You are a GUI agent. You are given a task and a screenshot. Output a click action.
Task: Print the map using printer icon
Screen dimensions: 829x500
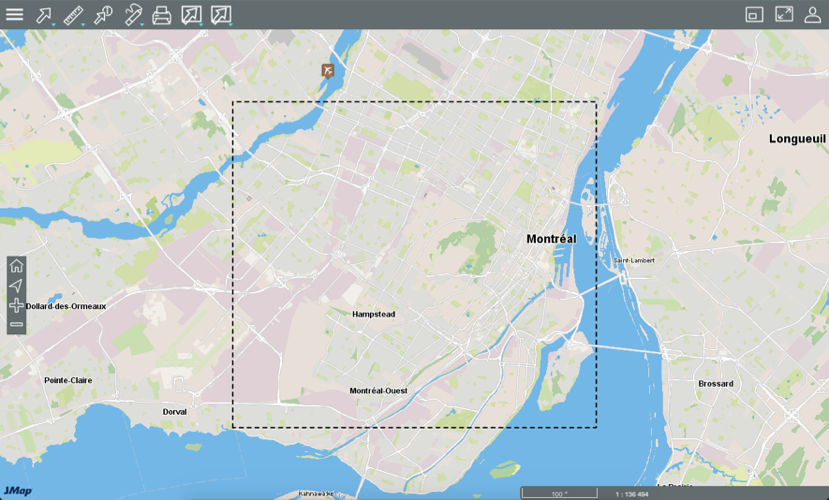[162, 14]
